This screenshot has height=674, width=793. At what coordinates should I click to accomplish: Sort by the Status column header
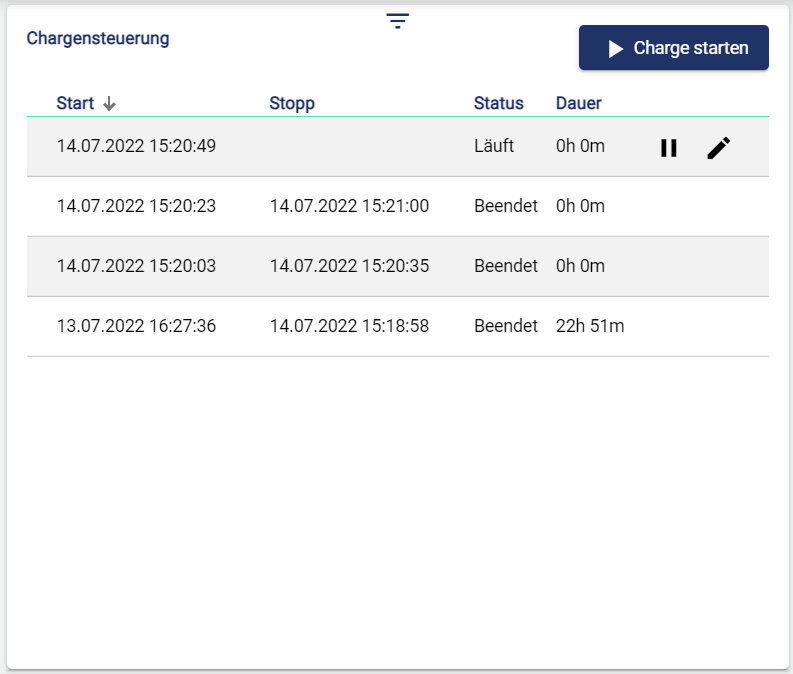pos(498,103)
